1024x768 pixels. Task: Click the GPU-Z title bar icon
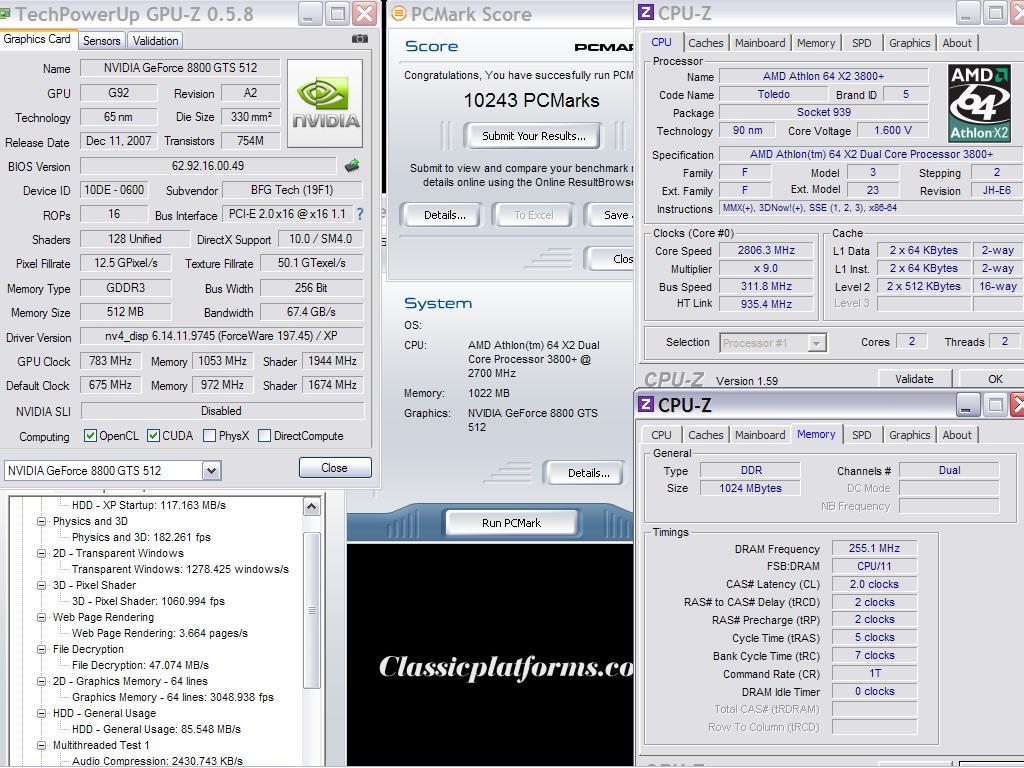pos(5,14)
